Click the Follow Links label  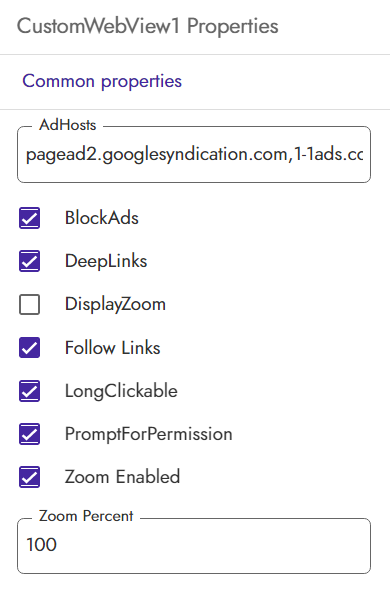click(x=112, y=348)
